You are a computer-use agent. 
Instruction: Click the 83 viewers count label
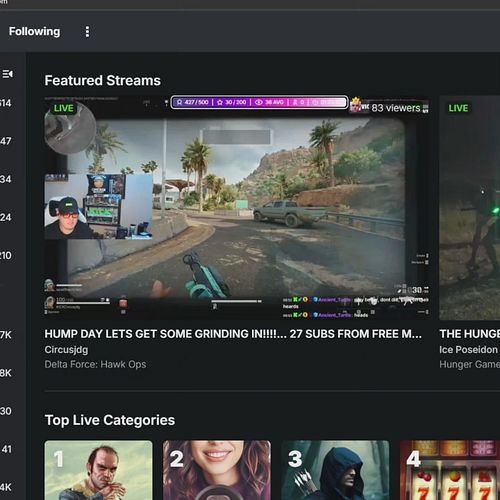(396, 108)
